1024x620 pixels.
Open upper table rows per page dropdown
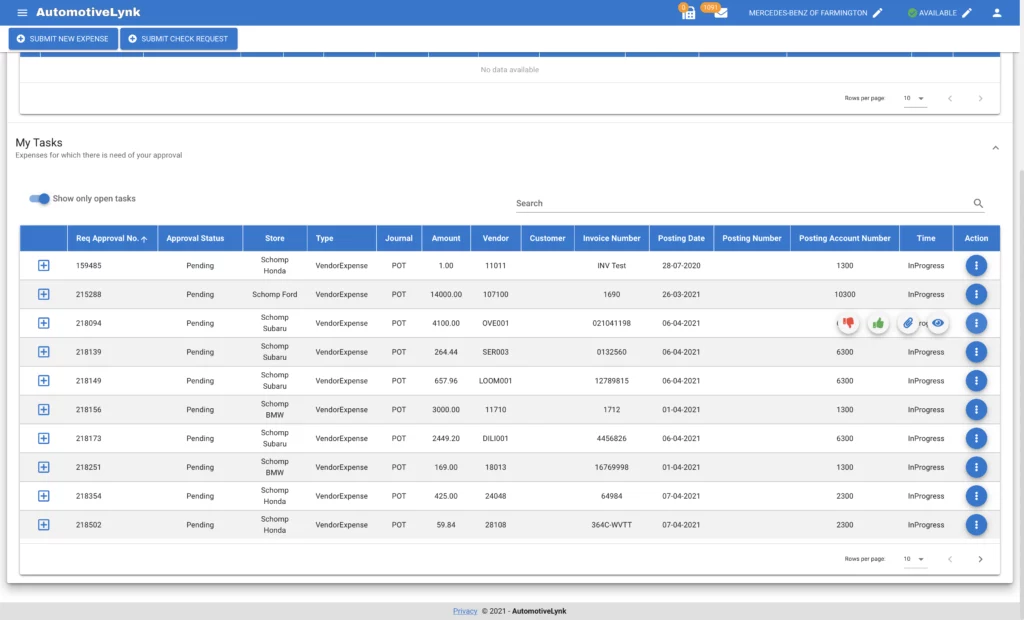click(x=914, y=99)
